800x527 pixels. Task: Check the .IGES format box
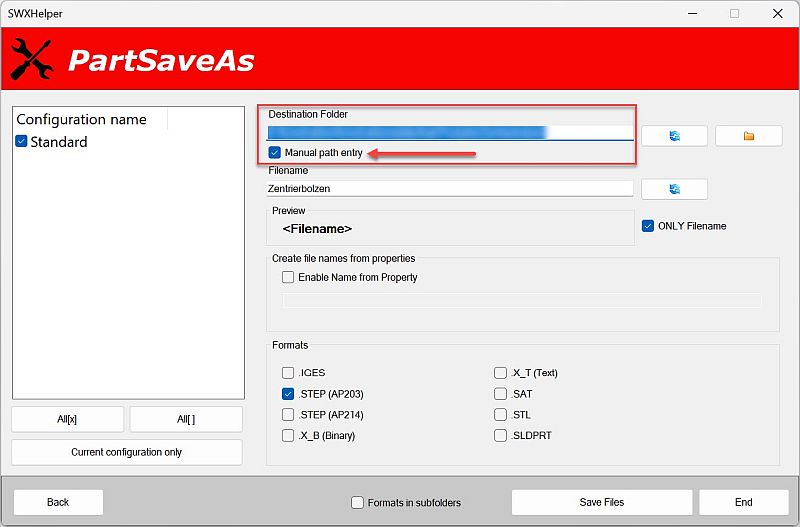(x=288, y=373)
